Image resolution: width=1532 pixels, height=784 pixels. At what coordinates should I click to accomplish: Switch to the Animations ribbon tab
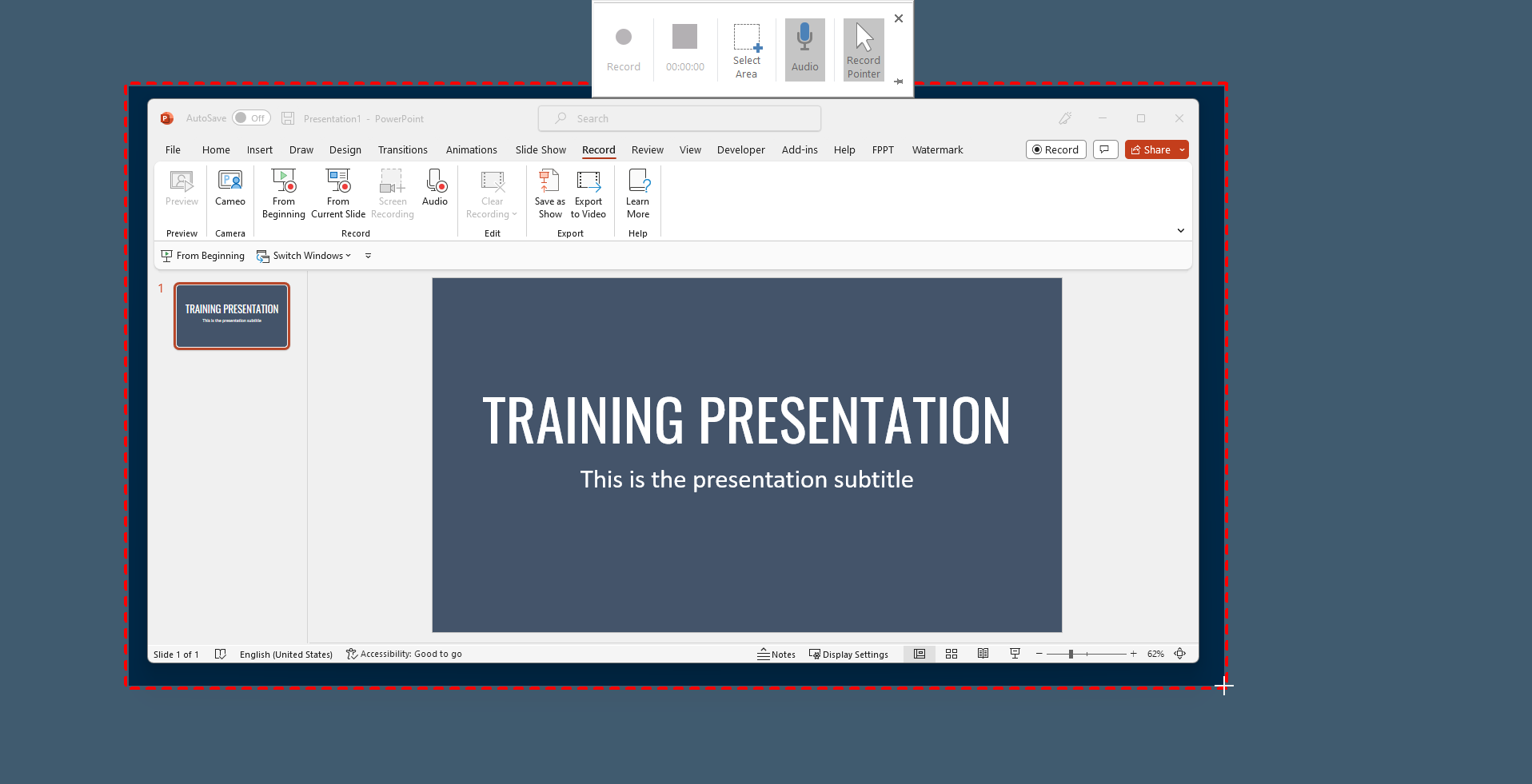pyautogui.click(x=471, y=149)
